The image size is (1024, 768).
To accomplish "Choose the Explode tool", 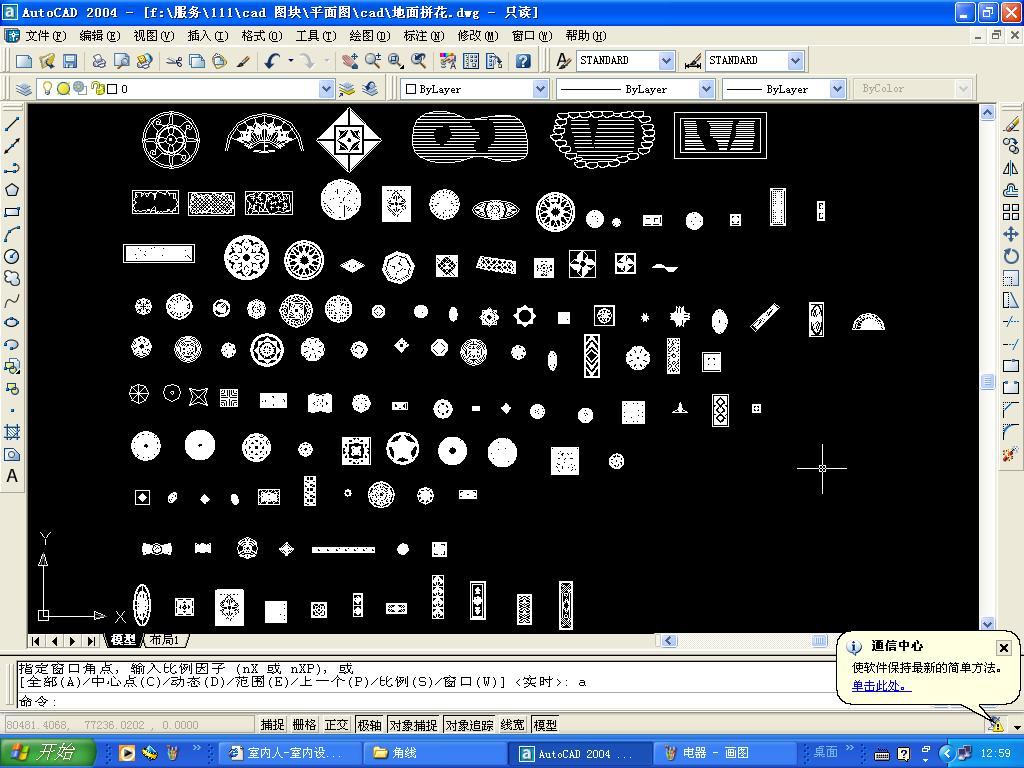I will [1010, 454].
